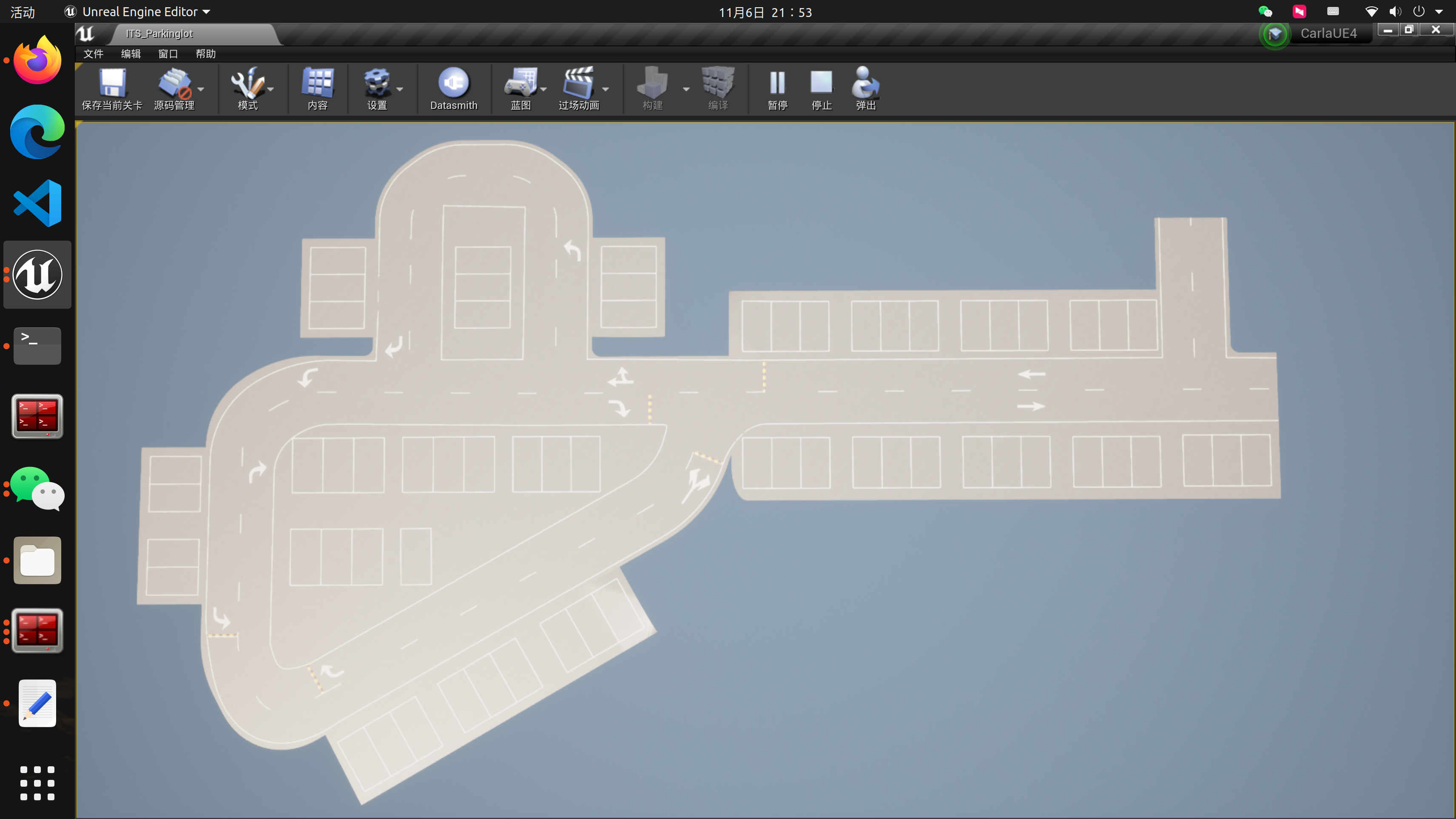Expand the Blueprints dropdown arrow
The height and width of the screenshot is (819, 1456).
(x=544, y=89)
